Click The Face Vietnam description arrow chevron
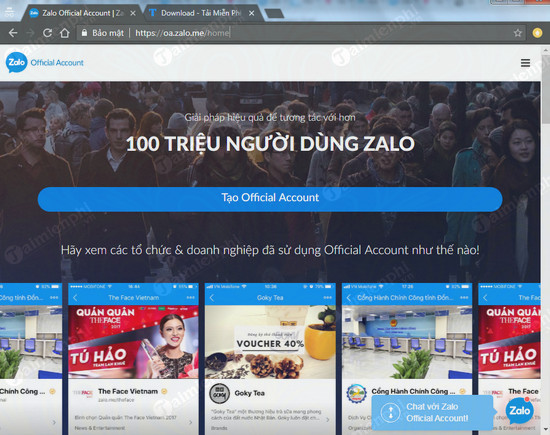Viewport: 550px width, 435px height. (190, 422)
